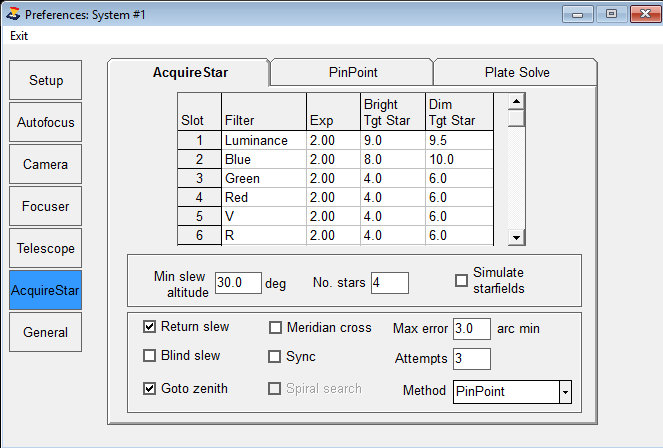Click the filter table scroll down arrow
663x448 pixels.
tap(516, 237)
